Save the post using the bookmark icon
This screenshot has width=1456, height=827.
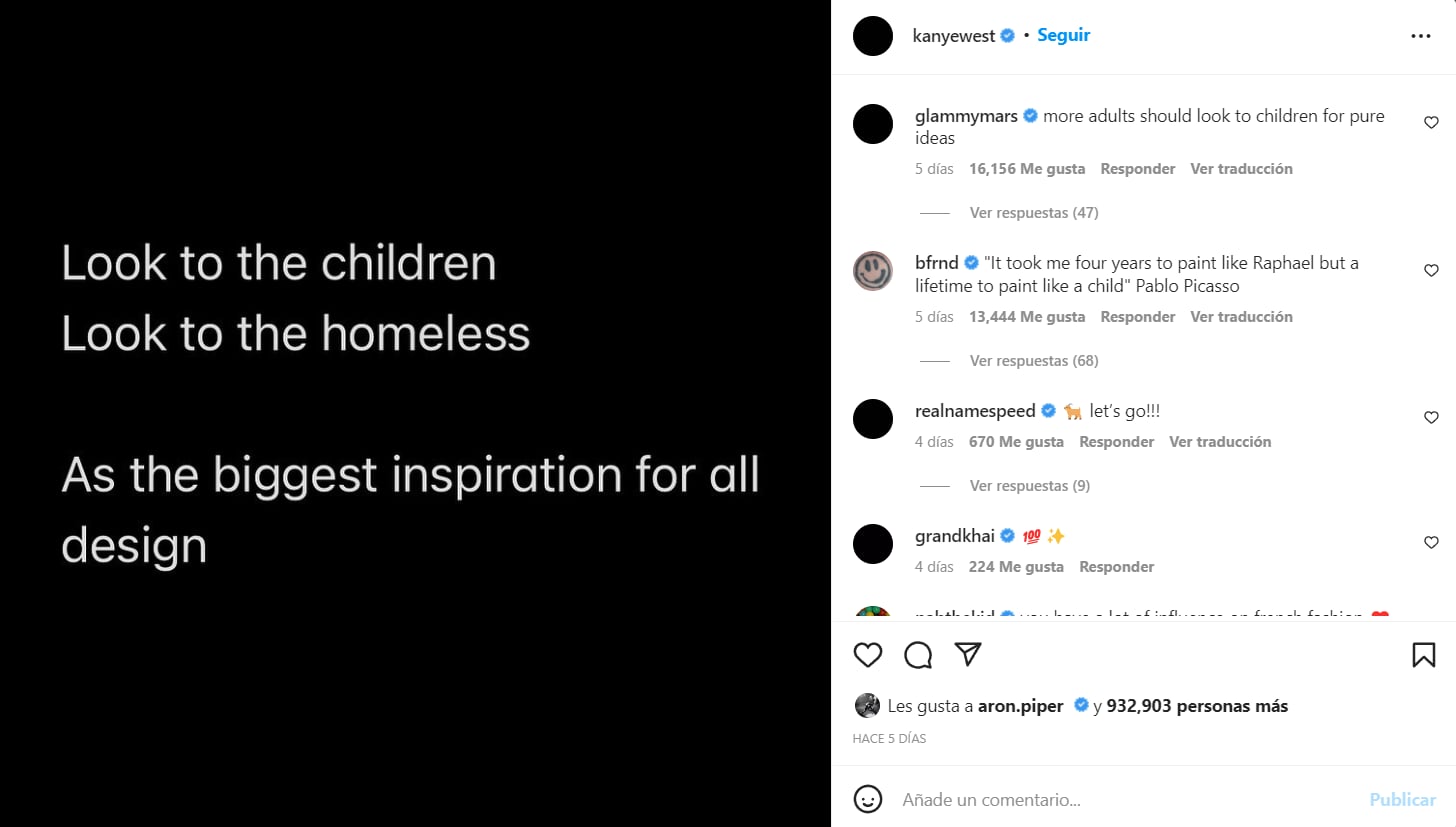(1423, 654)
